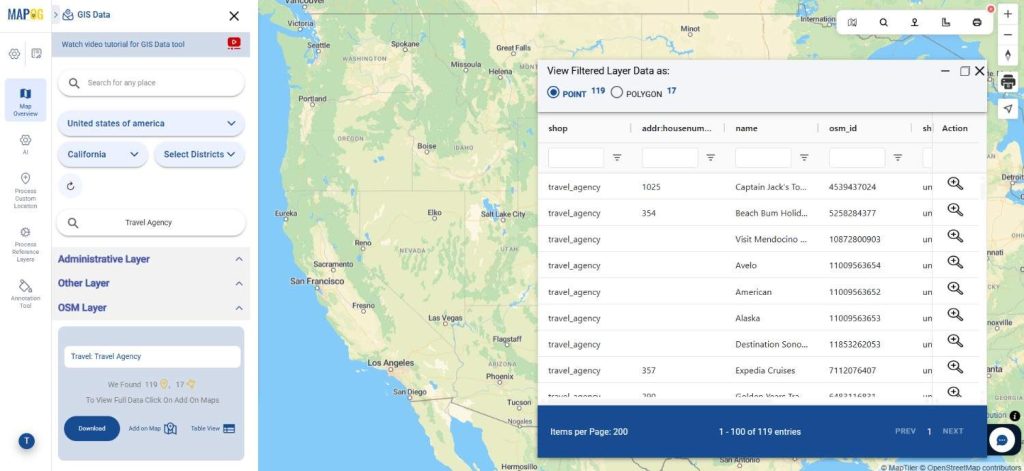1024x471 pixels.
Task: Open filter menu for addr:housenumber column
Action: (711, 157)
